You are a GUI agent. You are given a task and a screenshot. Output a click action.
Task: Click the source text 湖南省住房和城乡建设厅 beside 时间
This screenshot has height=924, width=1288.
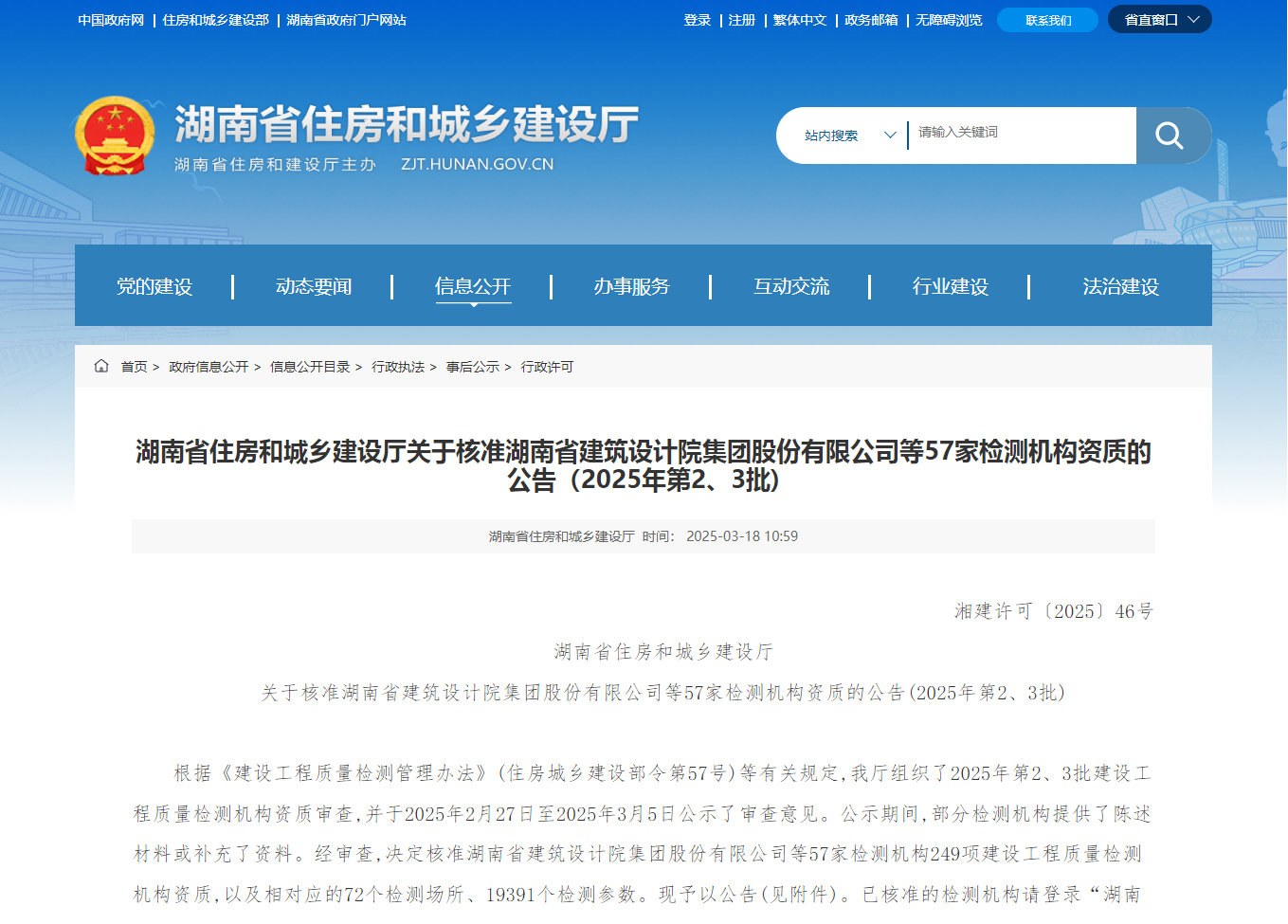coord(562,536)
